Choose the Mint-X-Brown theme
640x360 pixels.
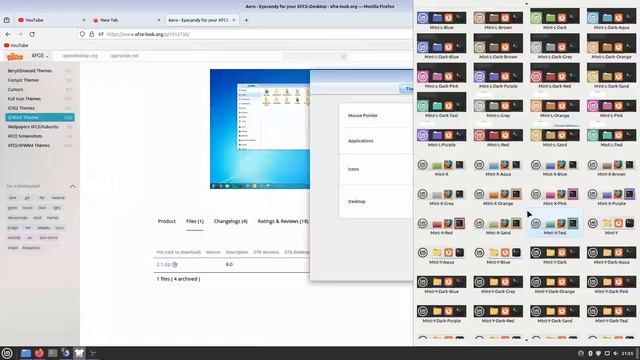[x=611, y=167]
